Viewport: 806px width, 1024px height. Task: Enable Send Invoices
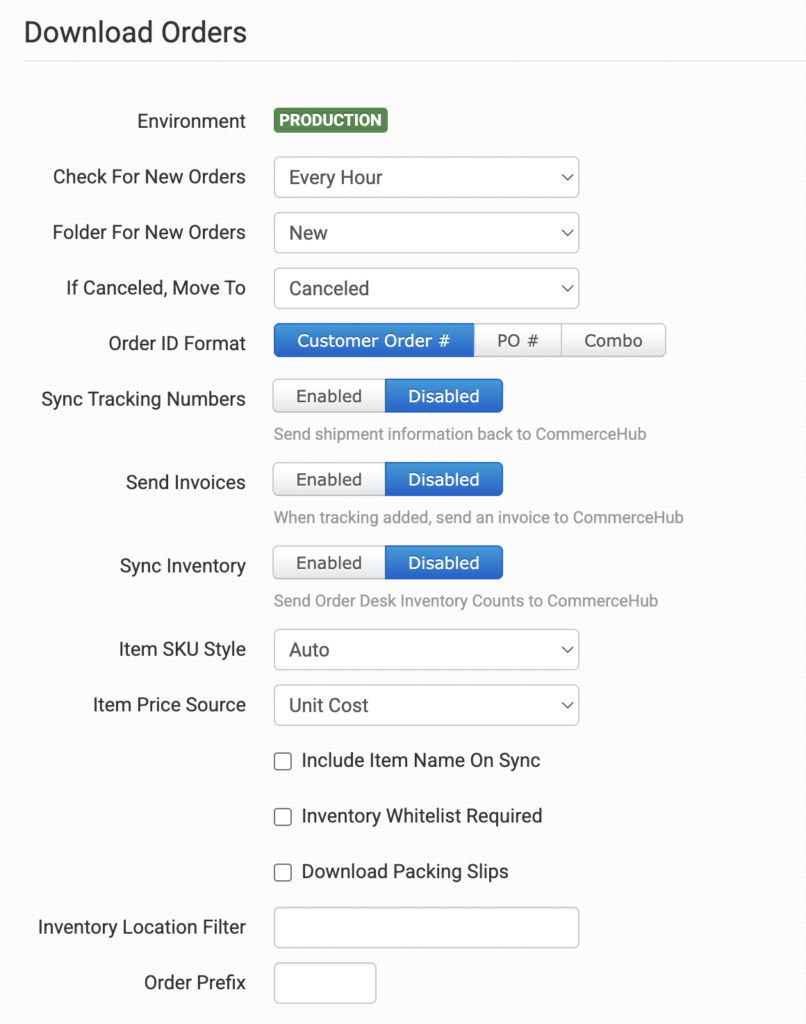point(329,480)
